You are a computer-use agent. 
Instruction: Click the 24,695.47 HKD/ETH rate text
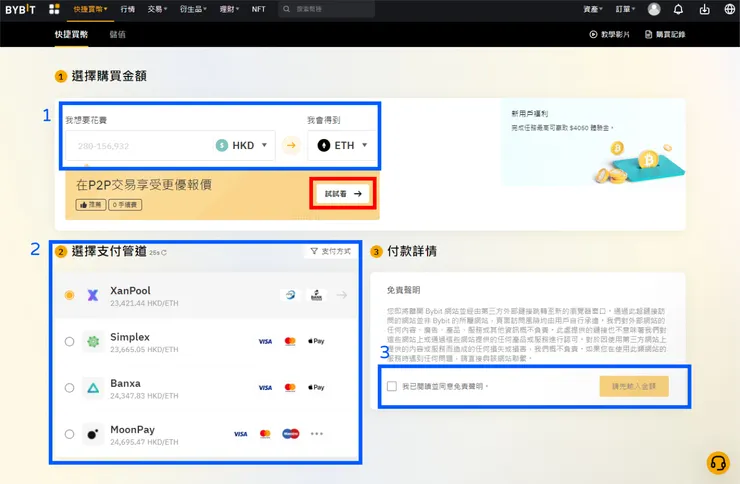[144, 442]
